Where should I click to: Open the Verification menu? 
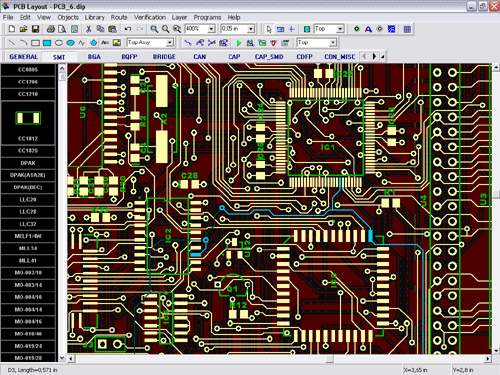(150, 17)
